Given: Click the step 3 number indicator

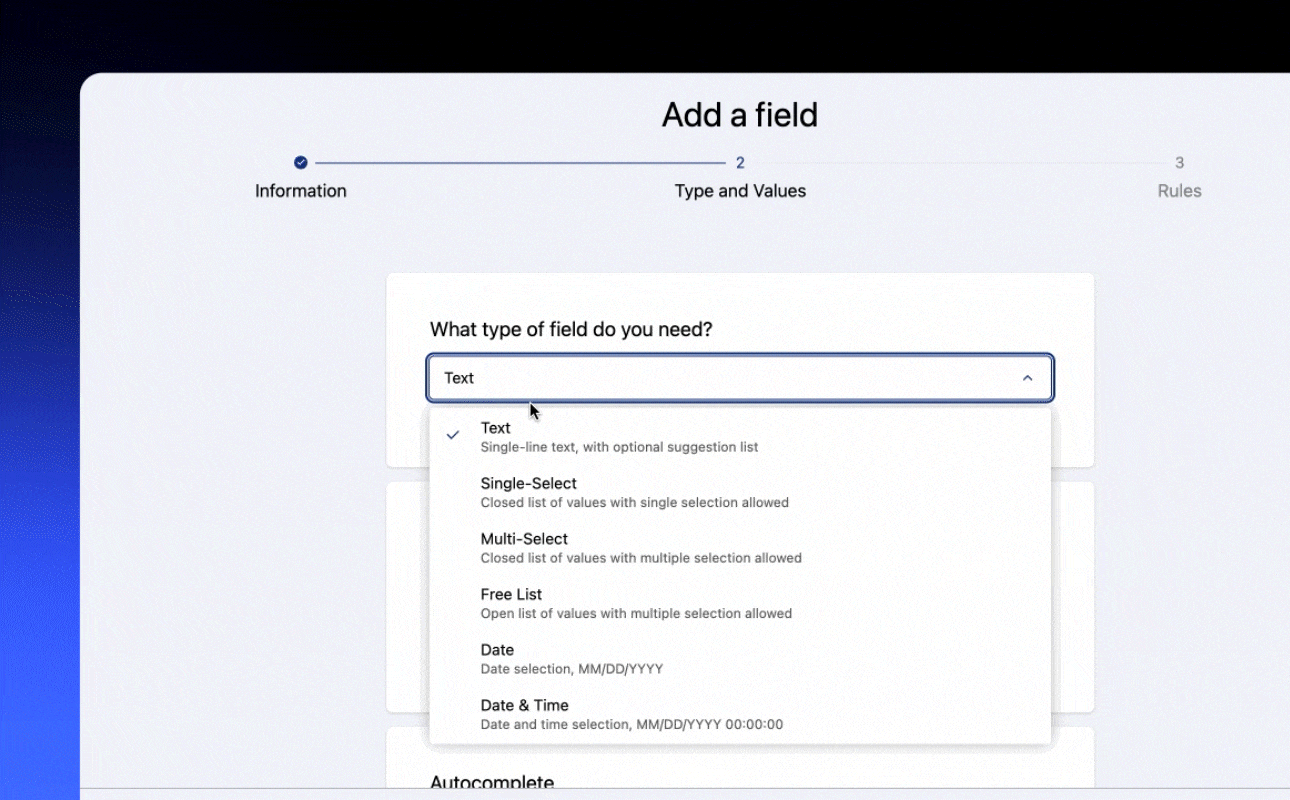Looking at the screenshot, I should (x=1179, y=163).
